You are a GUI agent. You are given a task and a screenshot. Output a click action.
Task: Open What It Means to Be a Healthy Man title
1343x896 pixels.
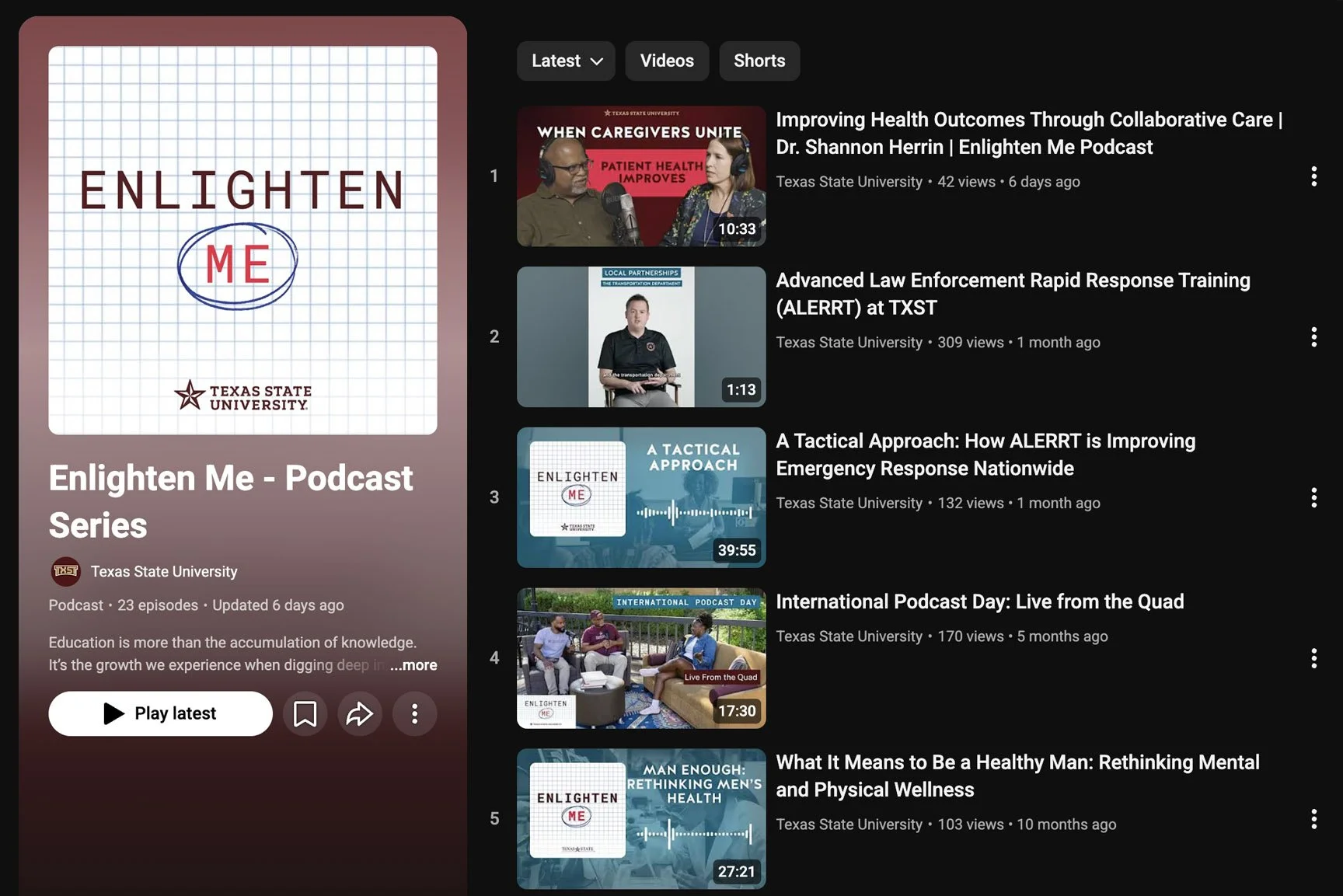[x=1017, y=776]
